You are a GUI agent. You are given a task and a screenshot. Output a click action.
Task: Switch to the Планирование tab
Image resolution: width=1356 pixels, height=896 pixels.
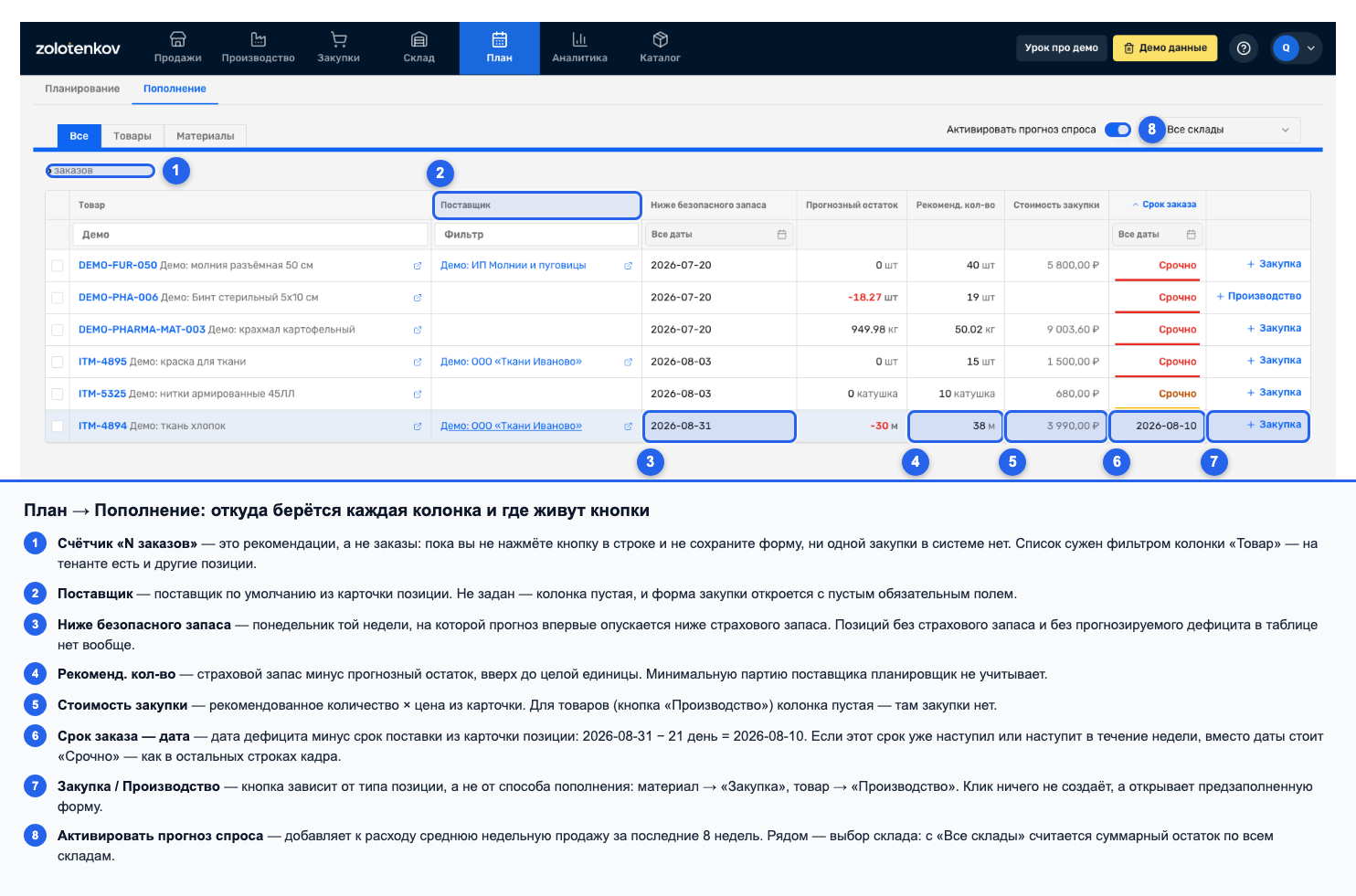[x=82, y=89]
